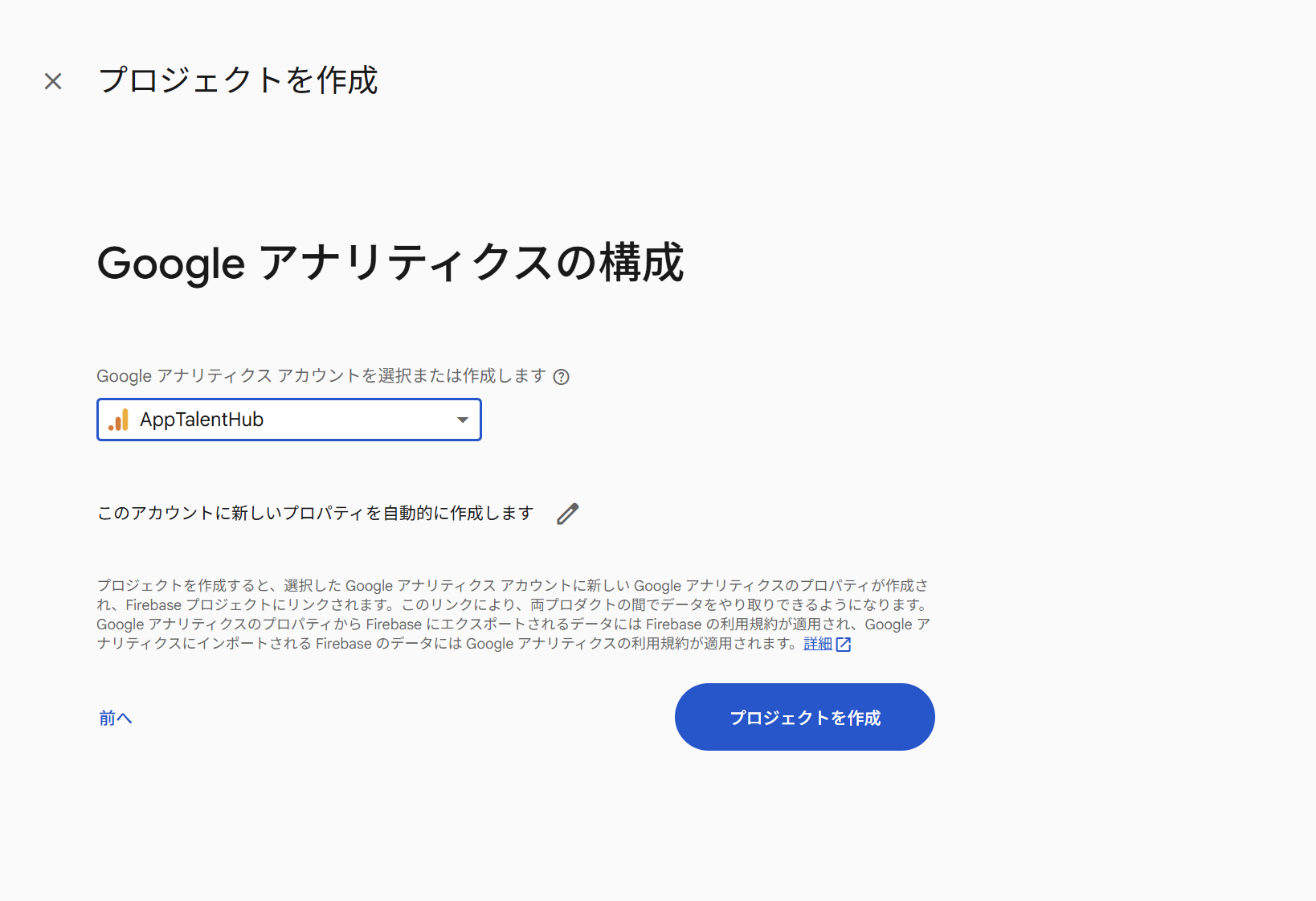This screenshot has width=1316, height=901.
Task: Click the orange Analytics bar chart icon
Action: (x=119, y=420)
